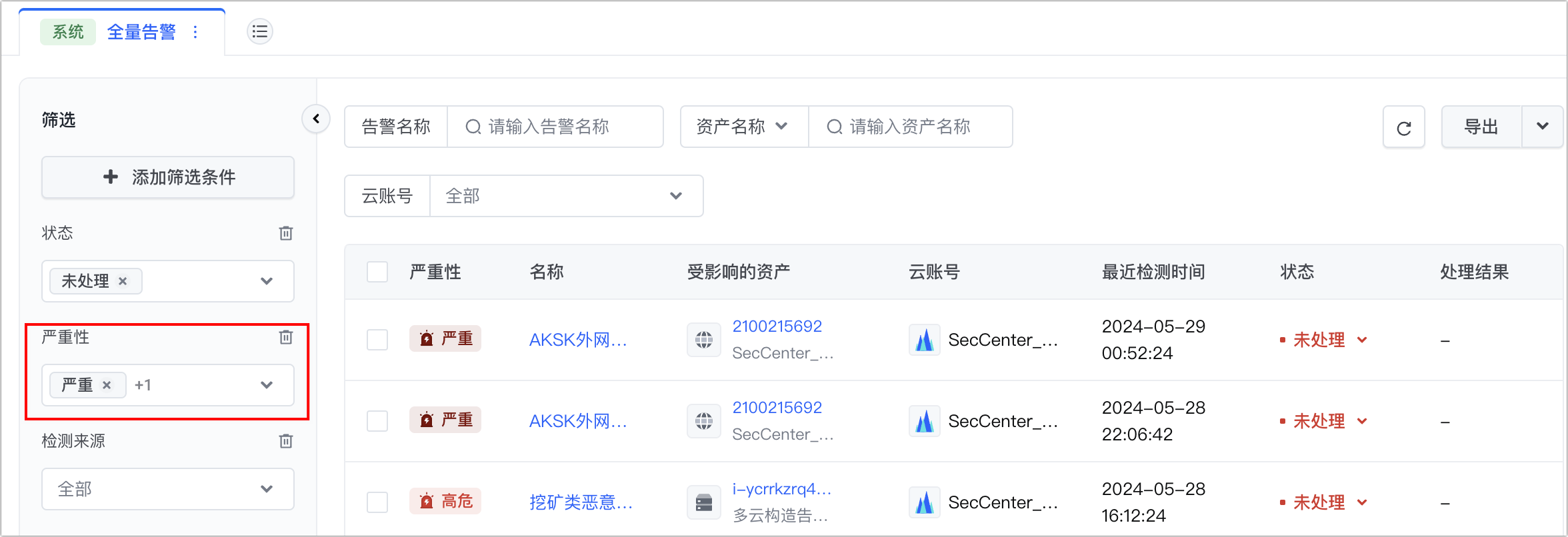Open asset 2100215692 in the 00:52:24 row

(777, 326)
